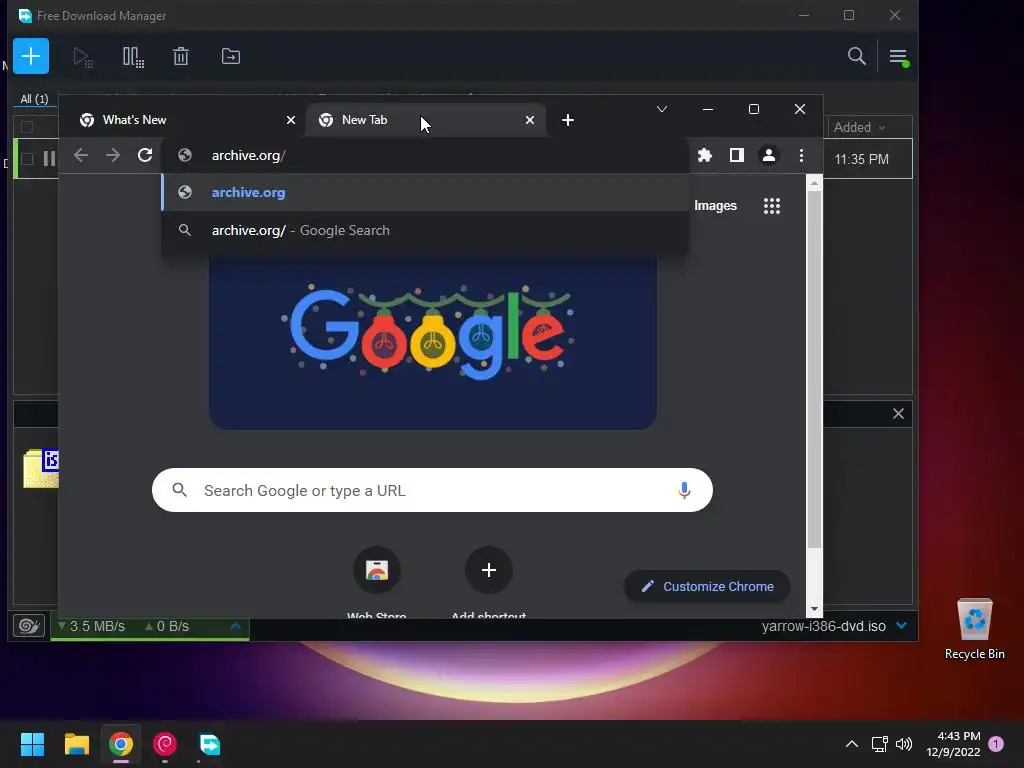Toggle snail mode in Free Download Manager
The image size is (1024, 768).
[x=29, y=626]
